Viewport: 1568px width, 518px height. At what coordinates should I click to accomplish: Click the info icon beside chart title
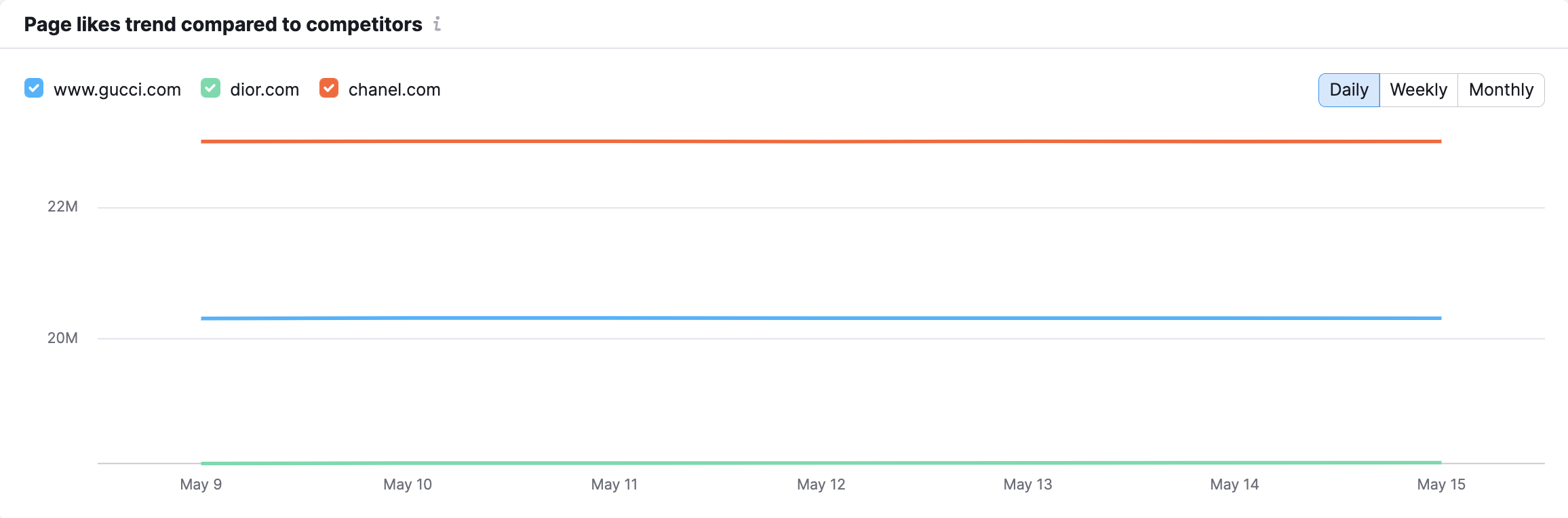(437, 24)
